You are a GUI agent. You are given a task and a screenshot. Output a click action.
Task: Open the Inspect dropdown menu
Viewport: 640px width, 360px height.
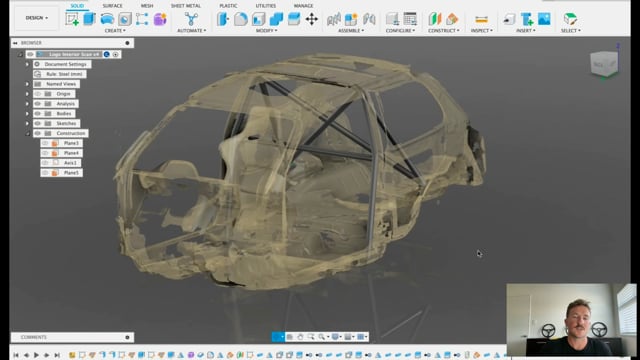point(482,31)
